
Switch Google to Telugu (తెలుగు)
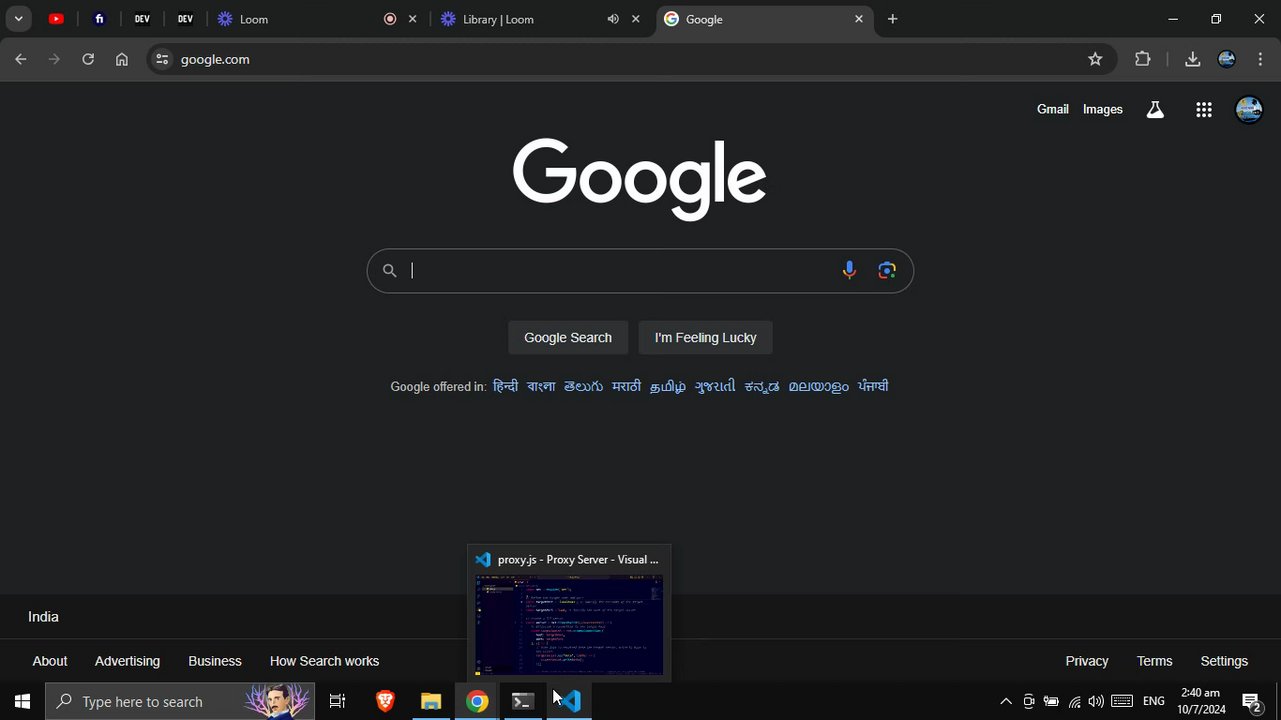tap(583, 386)
